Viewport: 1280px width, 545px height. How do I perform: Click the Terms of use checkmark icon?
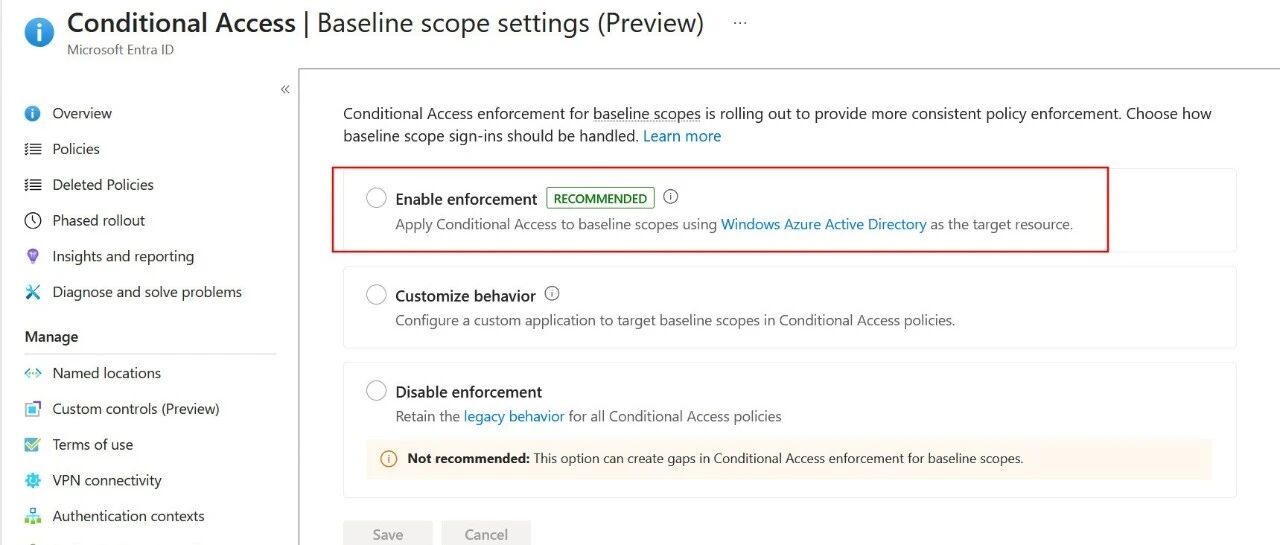(33, 445)
